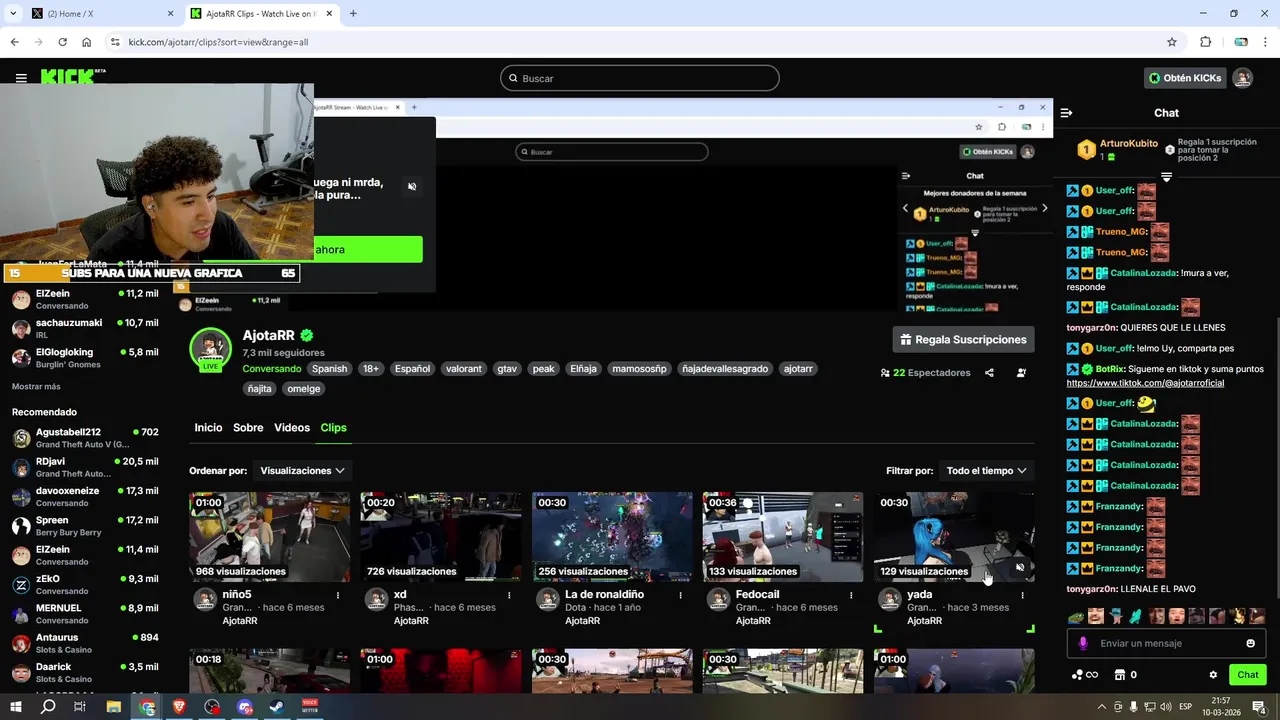Viewport: 1280px width, 720px height.
Task: Play the Fedocail clip thumbnail
Action: (783, 537)
